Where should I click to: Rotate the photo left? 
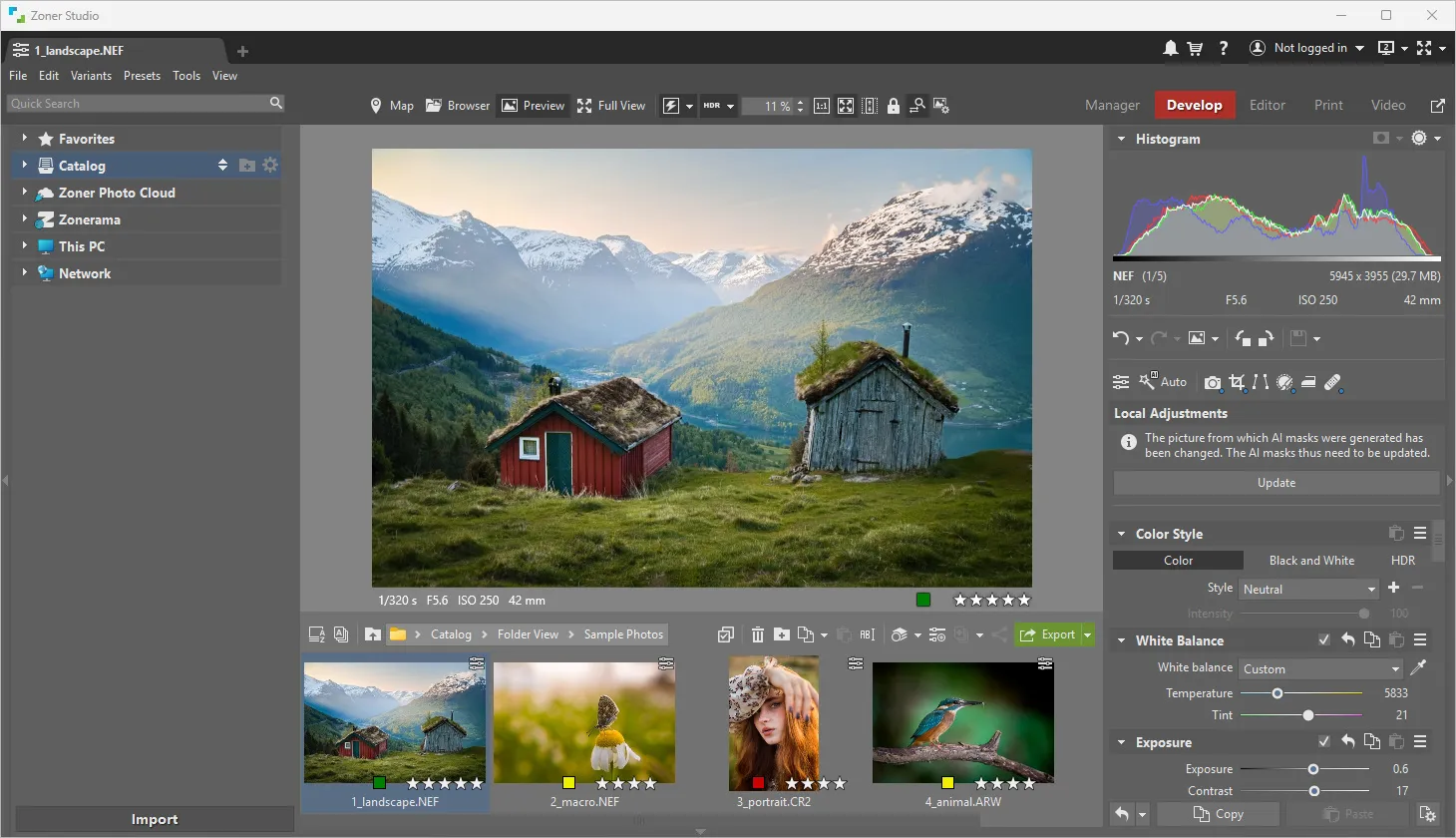coord(1243,338)
